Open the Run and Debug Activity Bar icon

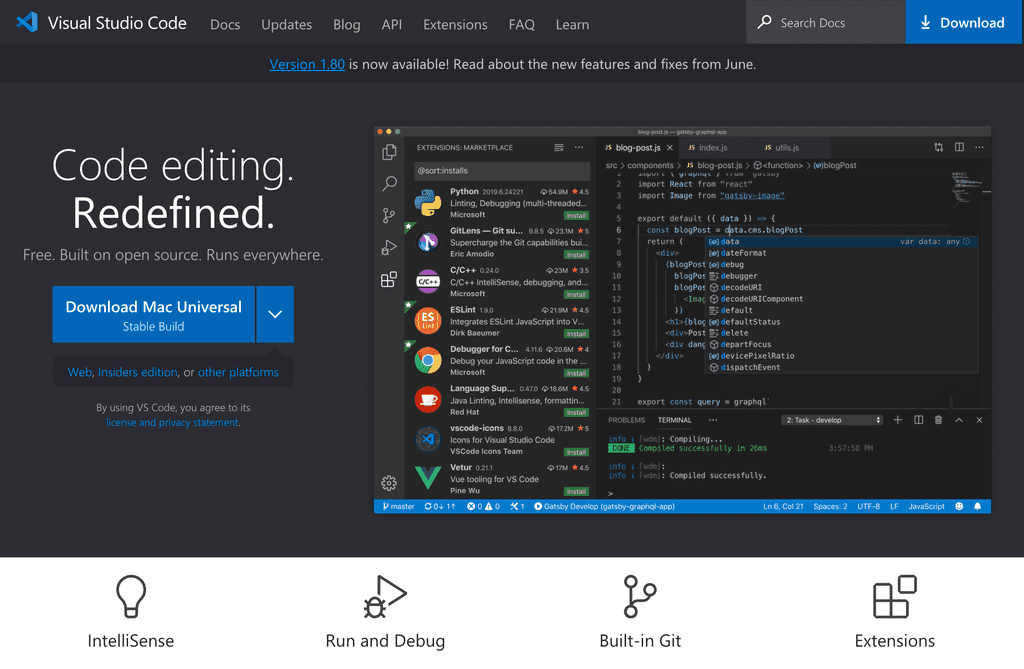[389, 247]
